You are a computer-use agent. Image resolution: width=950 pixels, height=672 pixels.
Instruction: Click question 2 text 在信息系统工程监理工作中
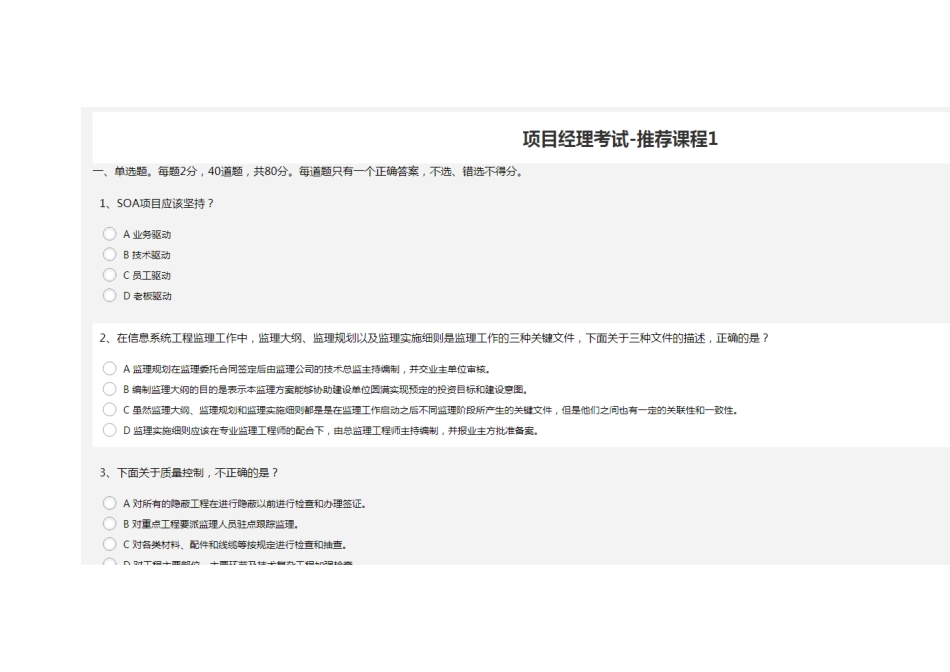434,338
